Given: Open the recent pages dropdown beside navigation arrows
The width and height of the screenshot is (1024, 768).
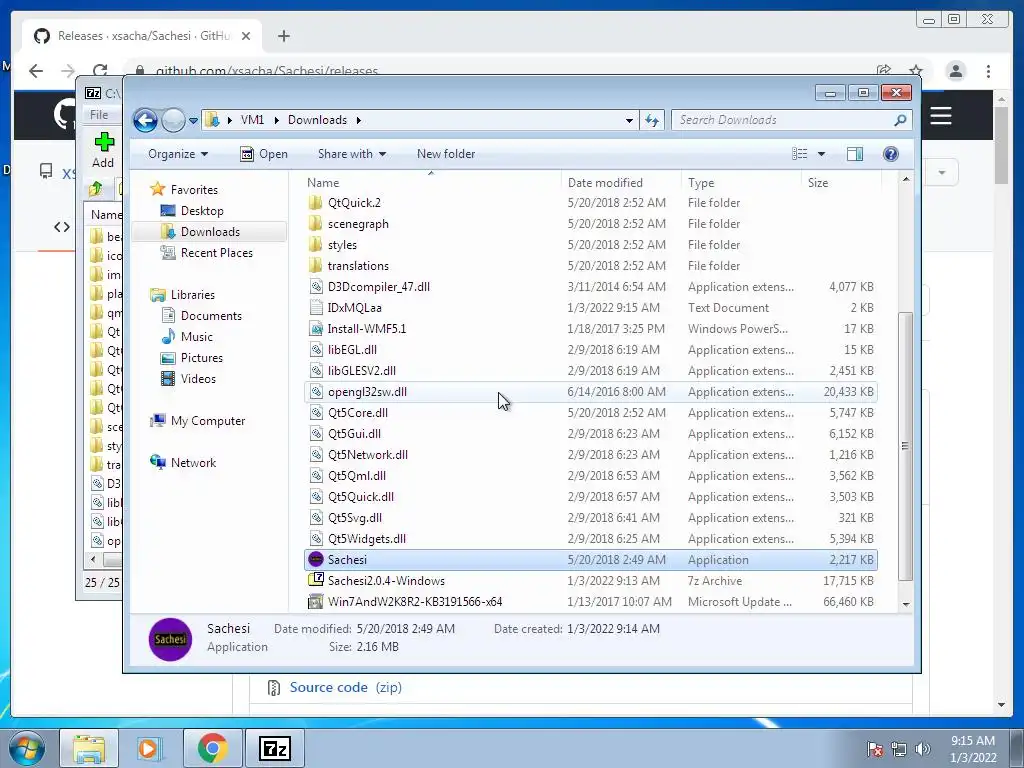Looking at the screenshot, I should tap(193, 121).
